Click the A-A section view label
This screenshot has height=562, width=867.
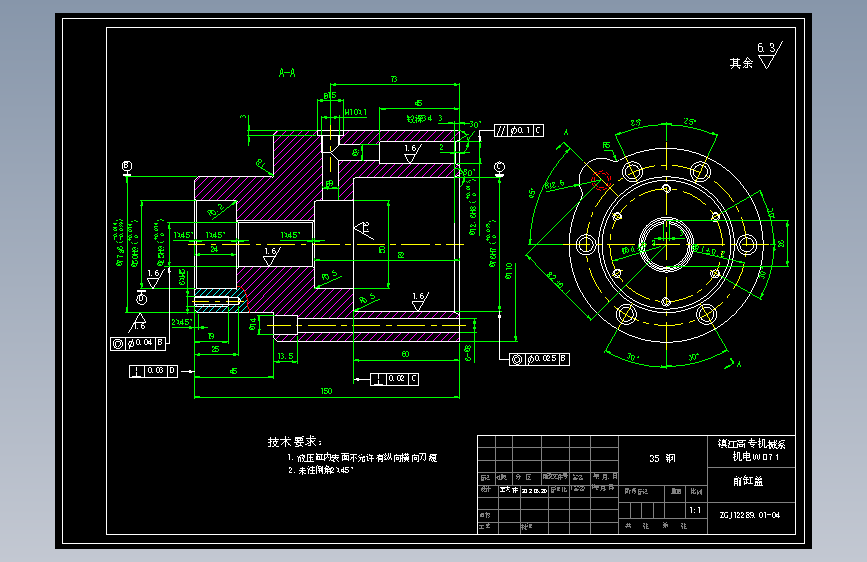coord(287,72)
